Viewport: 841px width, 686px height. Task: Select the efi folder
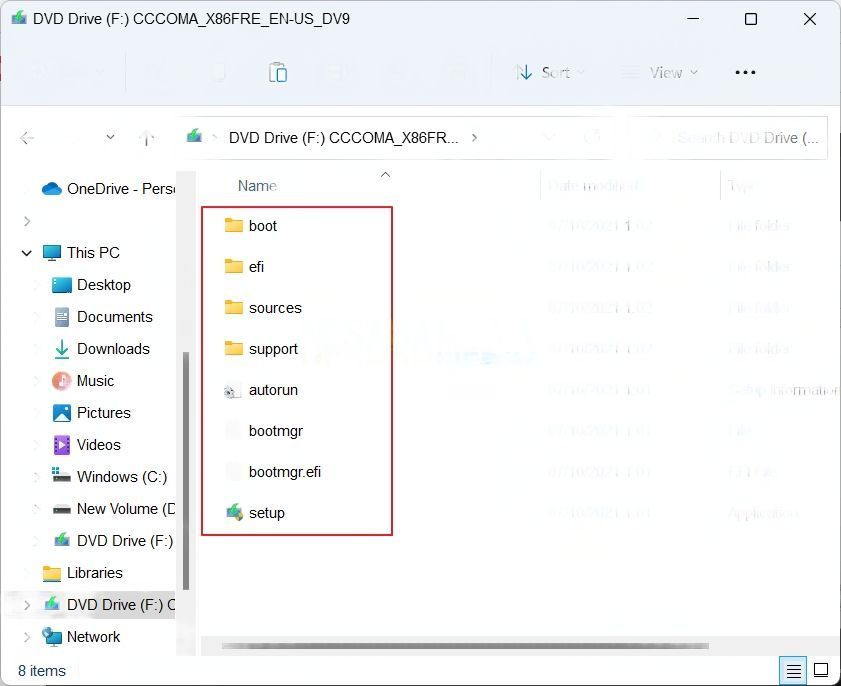(x=244, y=267)
